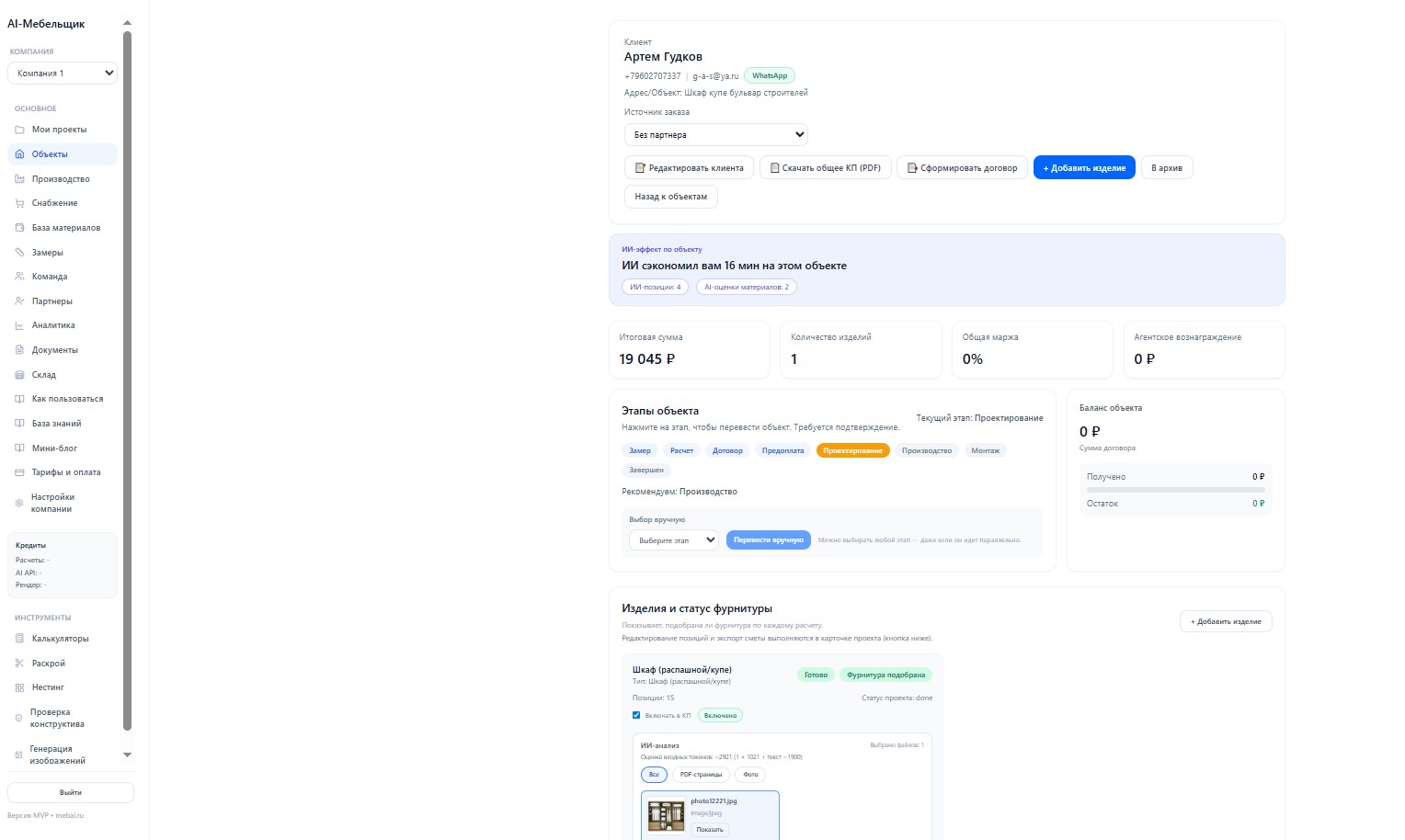
Task: Click the Снабжение cart icon in sidebar
Action: pos(19,203)
